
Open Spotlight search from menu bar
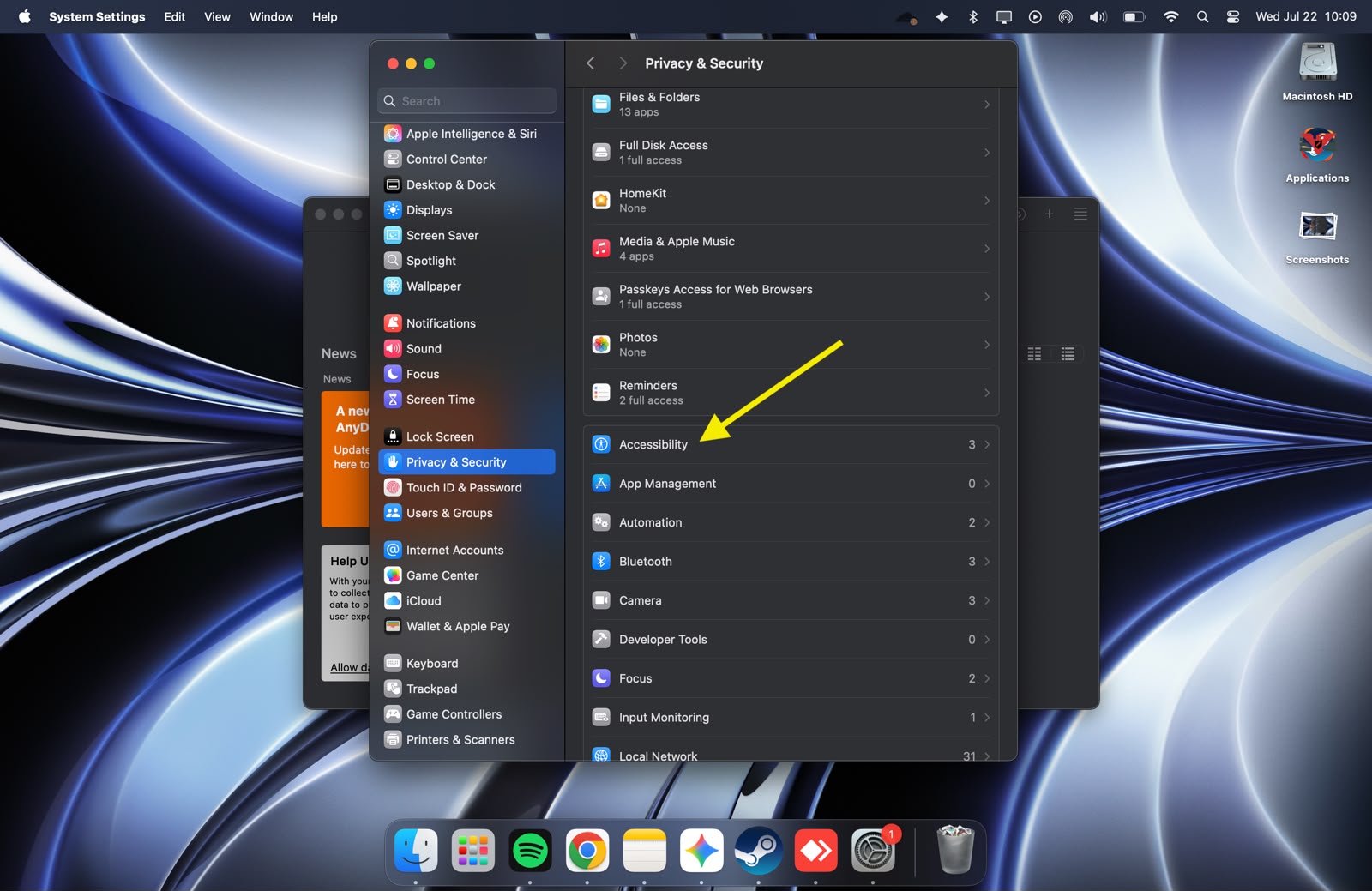coord(1202,17)
